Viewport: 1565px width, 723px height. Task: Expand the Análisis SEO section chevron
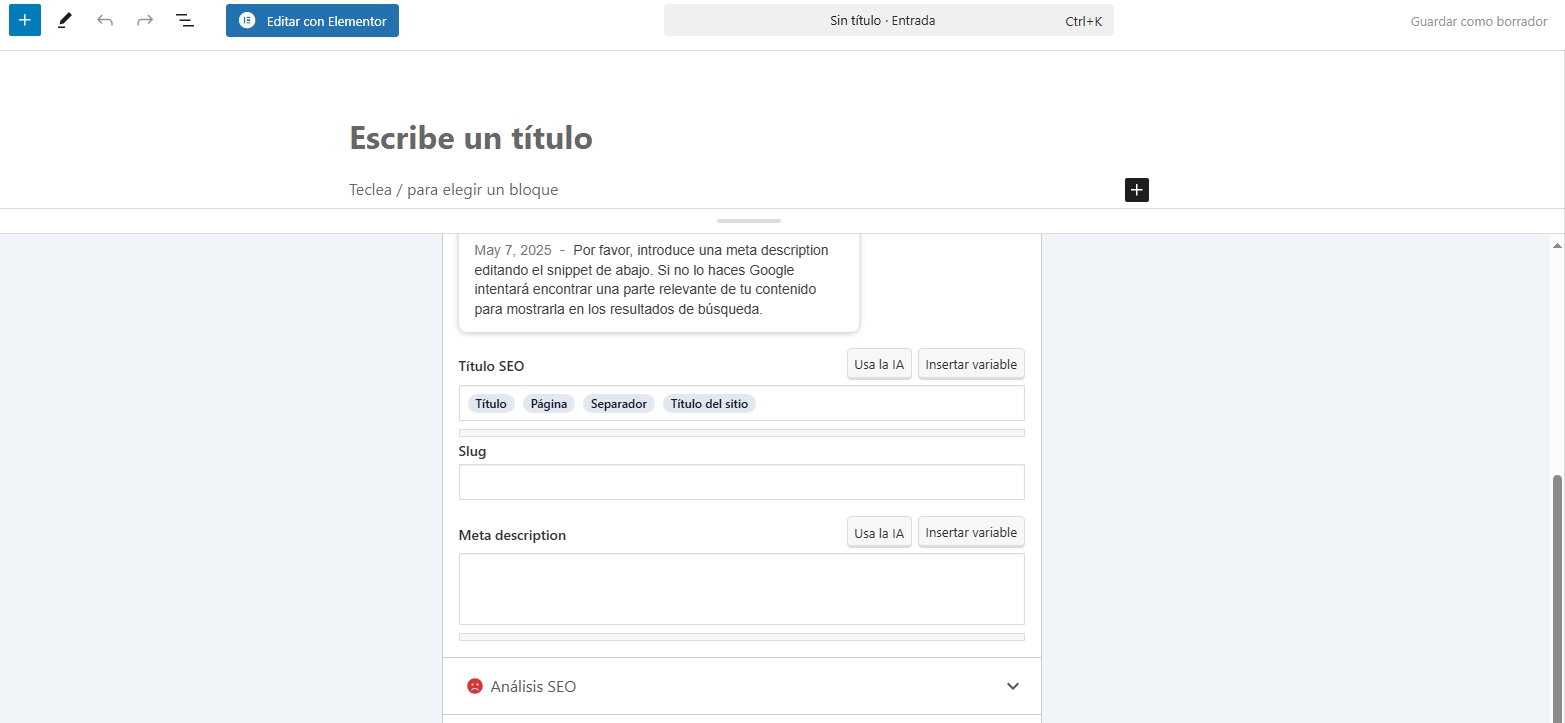coord(1012,686)
